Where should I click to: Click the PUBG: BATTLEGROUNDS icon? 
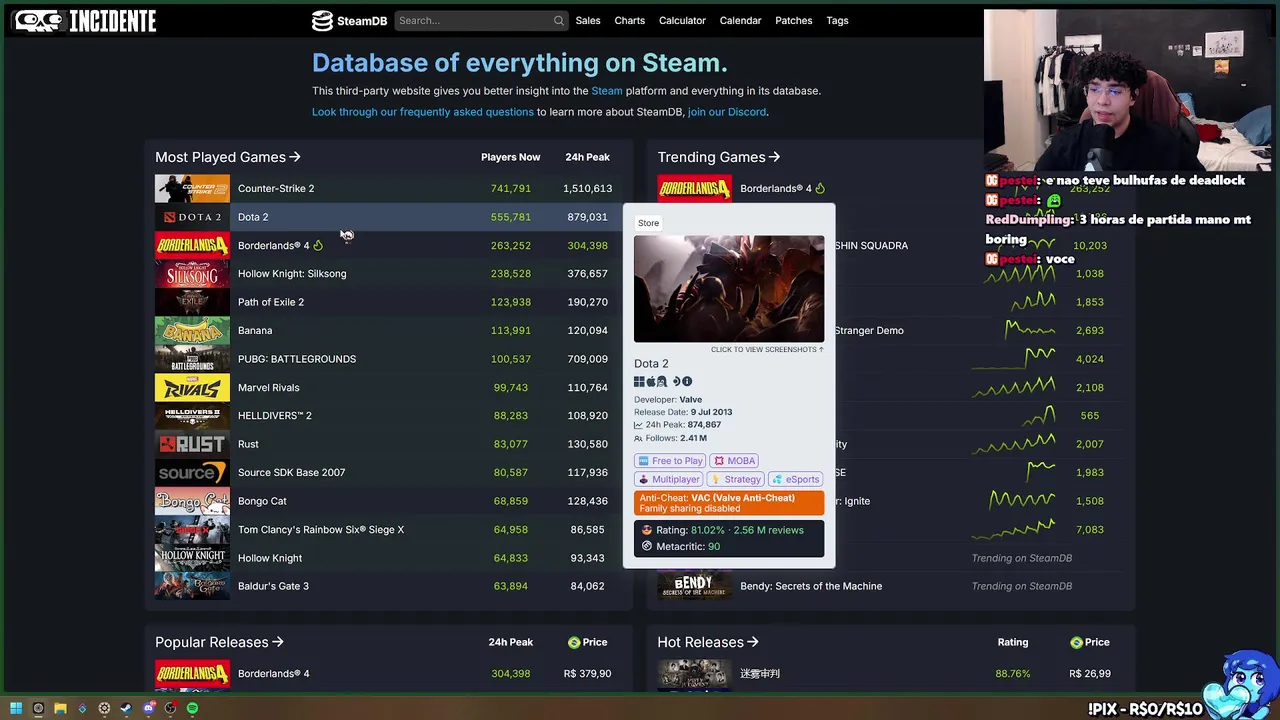(x=192, y=359)
